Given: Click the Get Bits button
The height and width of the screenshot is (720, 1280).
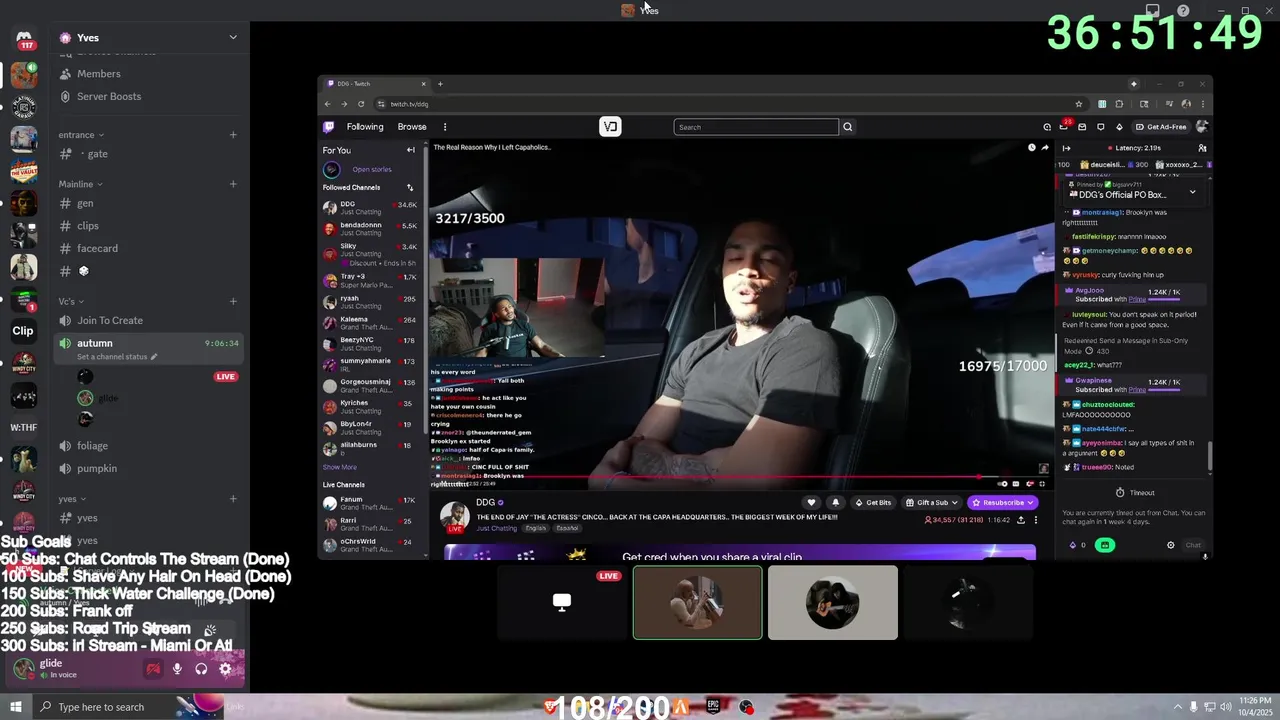Looking at the screenshot, I should pos(873,502).
